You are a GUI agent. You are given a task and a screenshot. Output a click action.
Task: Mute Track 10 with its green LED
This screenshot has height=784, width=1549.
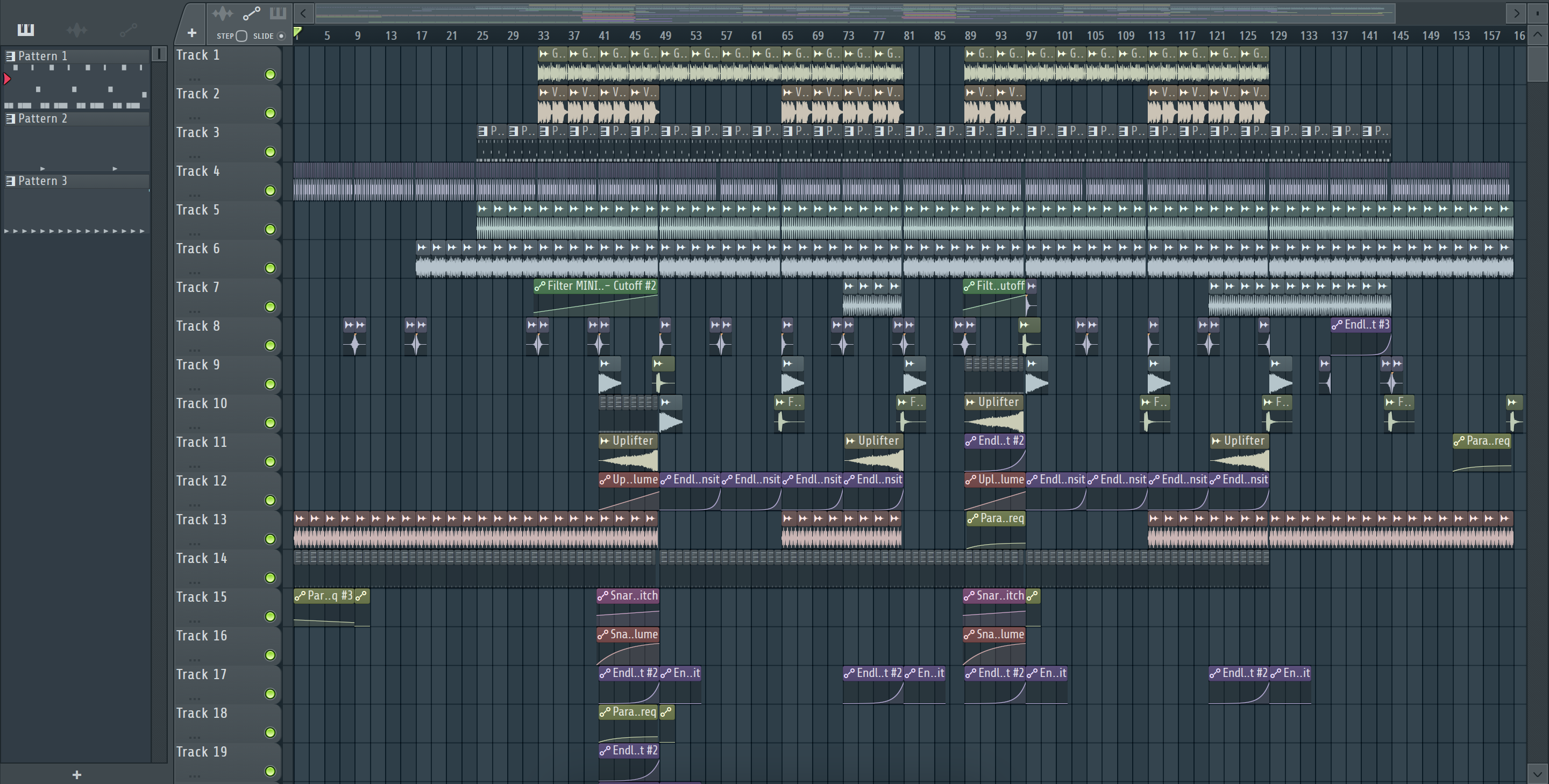coord(270,423)
